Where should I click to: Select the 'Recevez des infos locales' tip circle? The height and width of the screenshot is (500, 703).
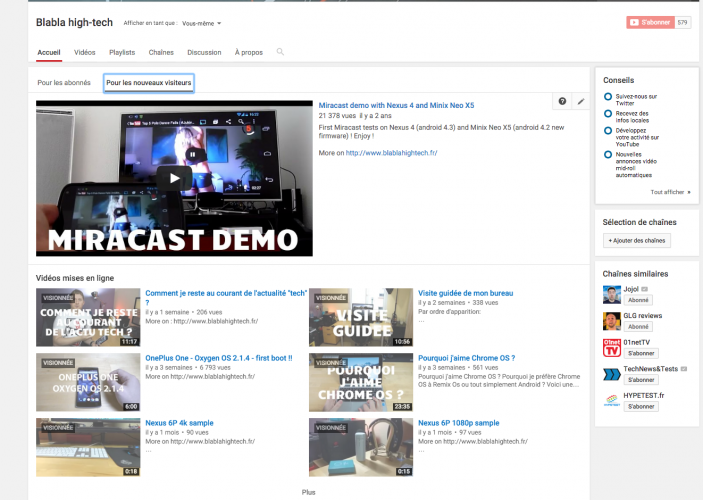point(608,113)
